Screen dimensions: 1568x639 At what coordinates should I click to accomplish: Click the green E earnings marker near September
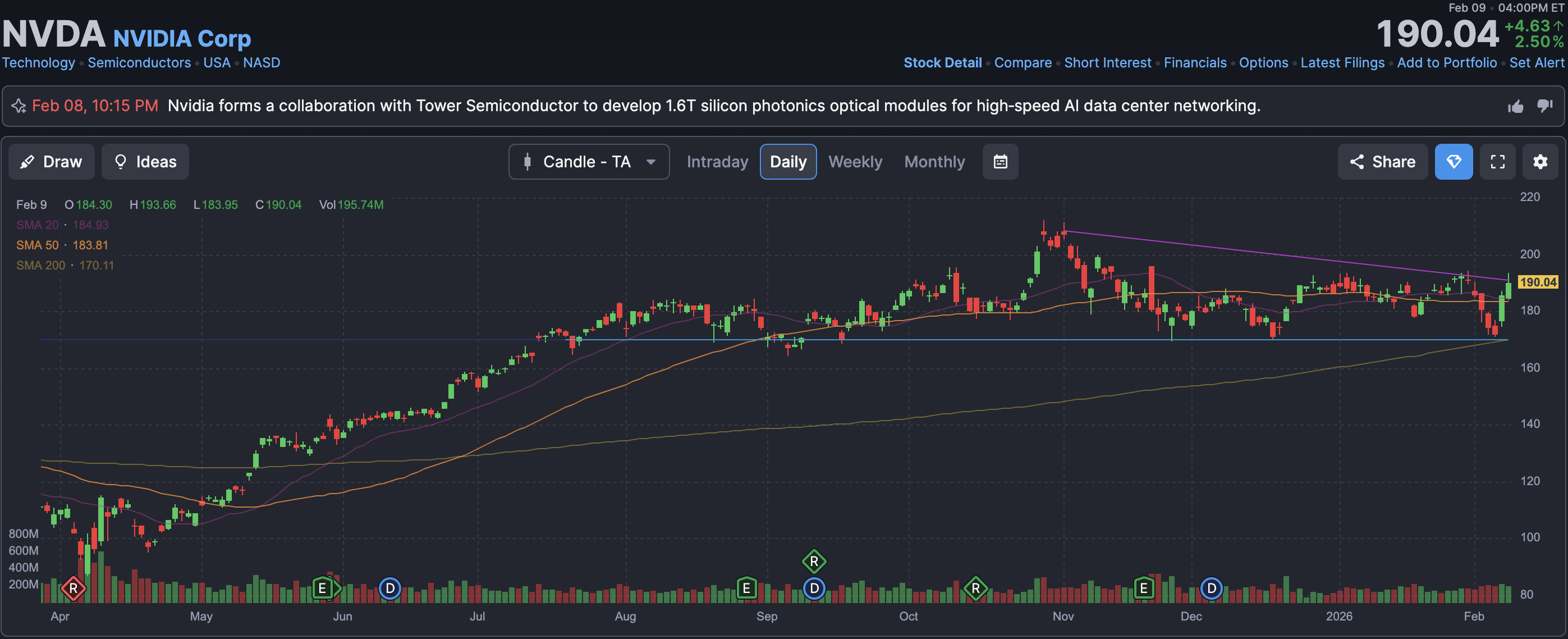point(746,588)
